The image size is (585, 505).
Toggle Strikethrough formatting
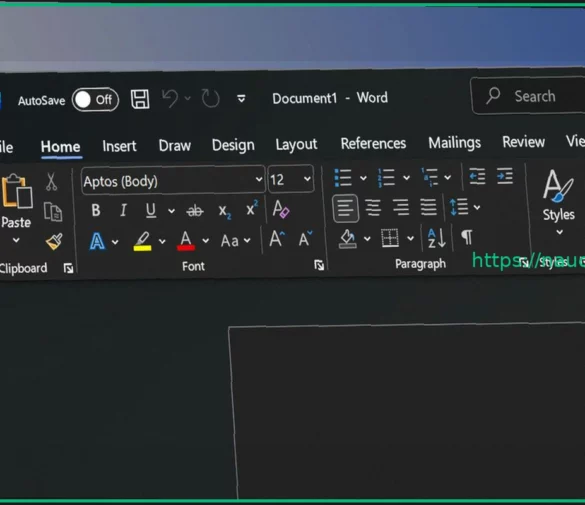(195, 211)
